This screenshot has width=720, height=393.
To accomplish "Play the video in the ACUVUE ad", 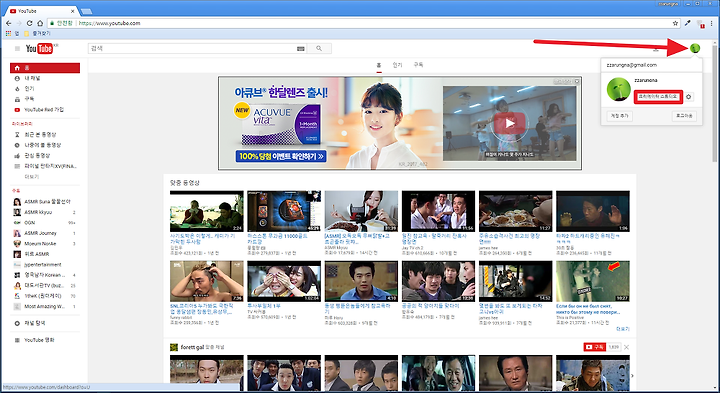I will [509, 124].
